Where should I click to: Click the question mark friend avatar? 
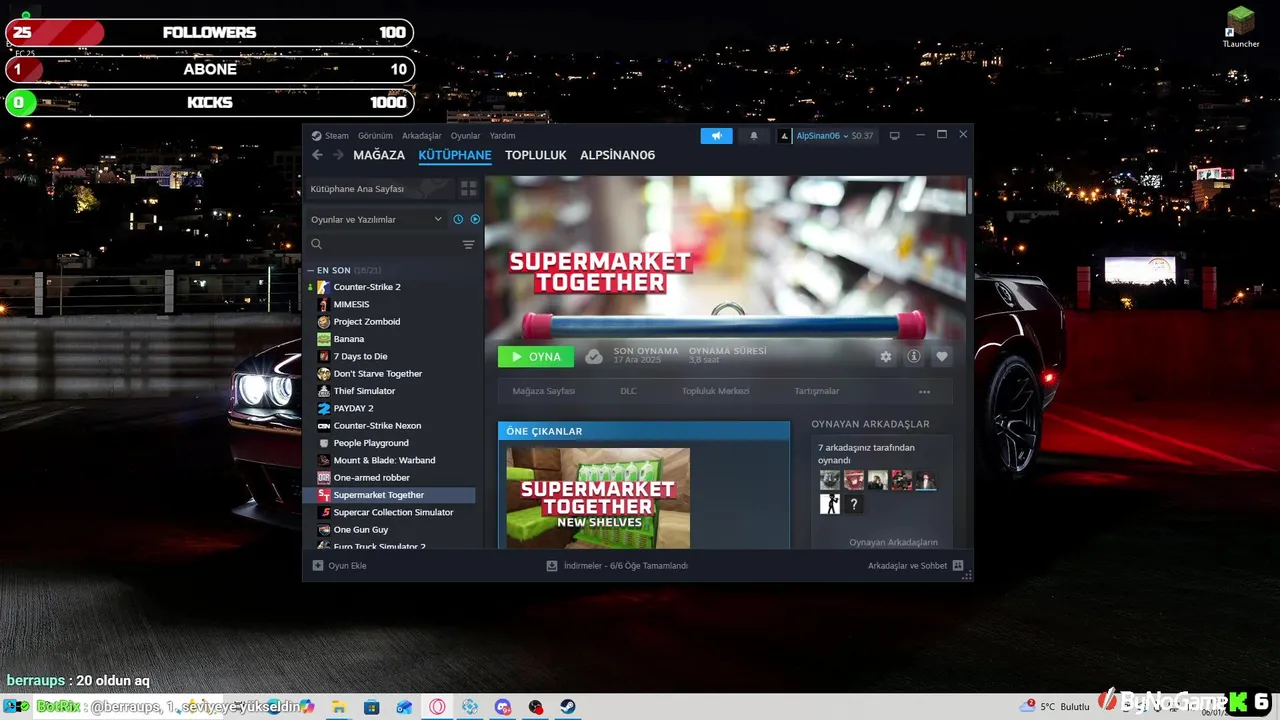[x=853, y=505]
